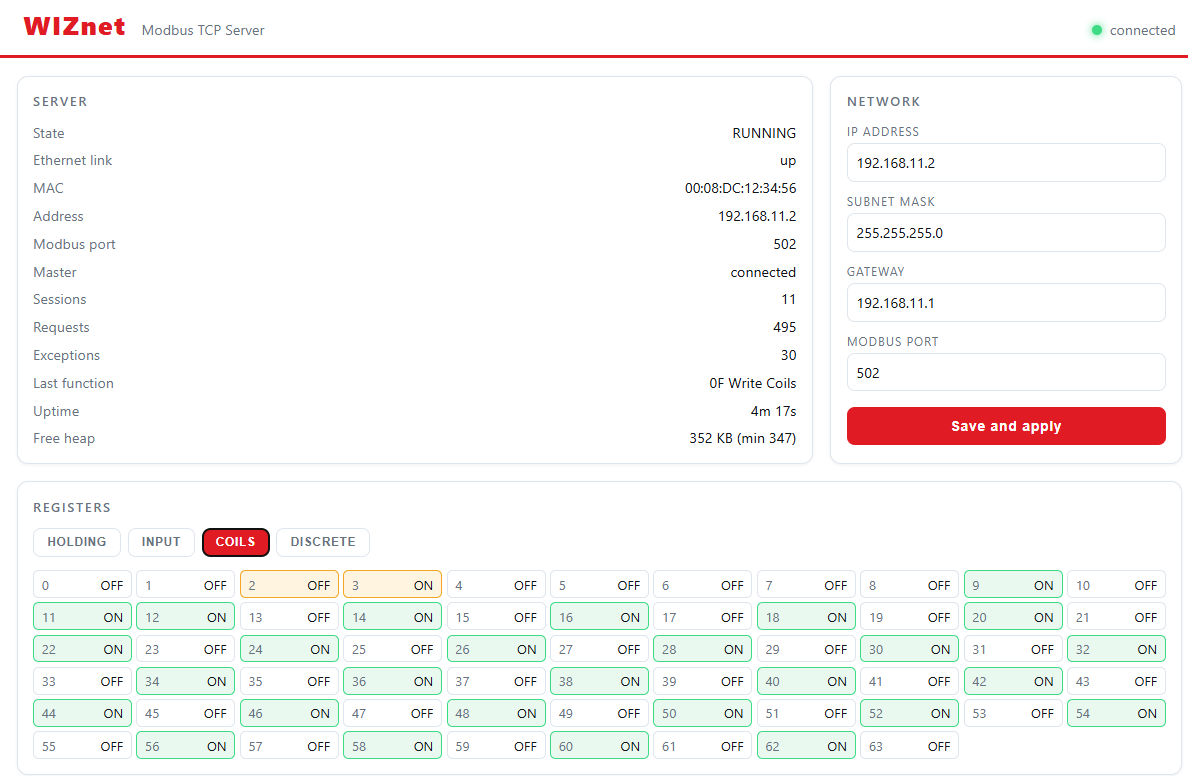1188x776 pixels.
Task: Click Save and apply button
Action: coord(1006,426)
